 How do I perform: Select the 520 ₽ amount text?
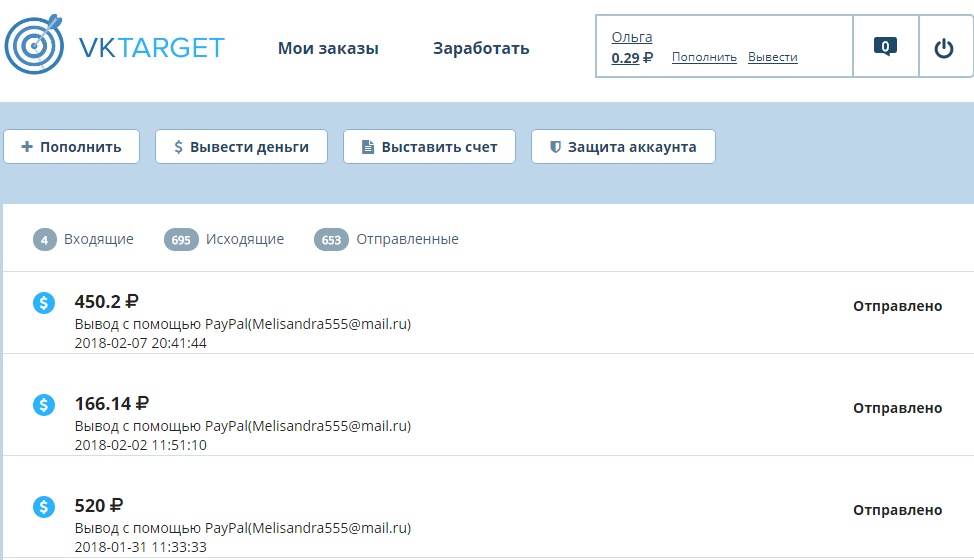tap(99, 505)
